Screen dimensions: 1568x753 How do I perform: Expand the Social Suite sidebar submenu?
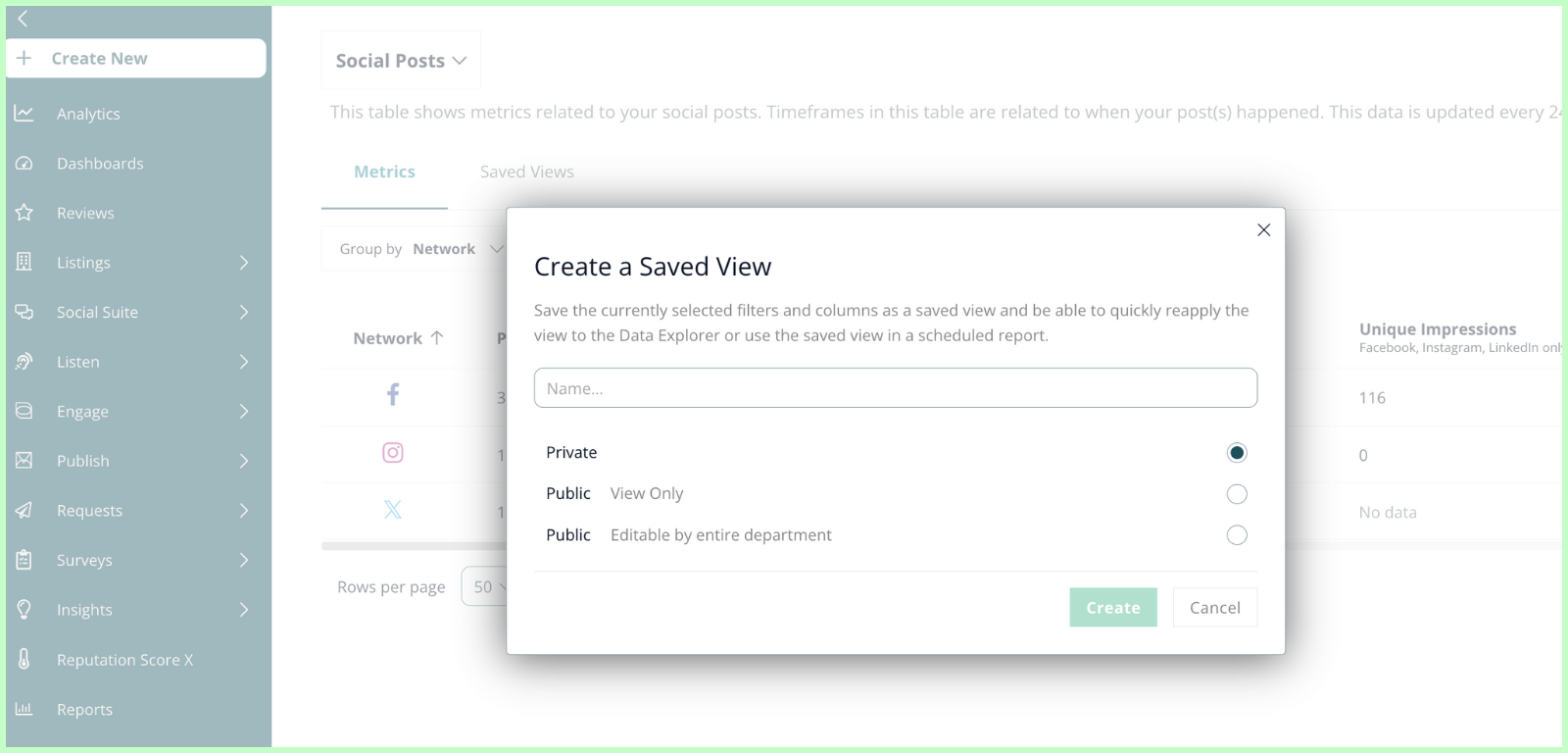click(x=243, y=313)
